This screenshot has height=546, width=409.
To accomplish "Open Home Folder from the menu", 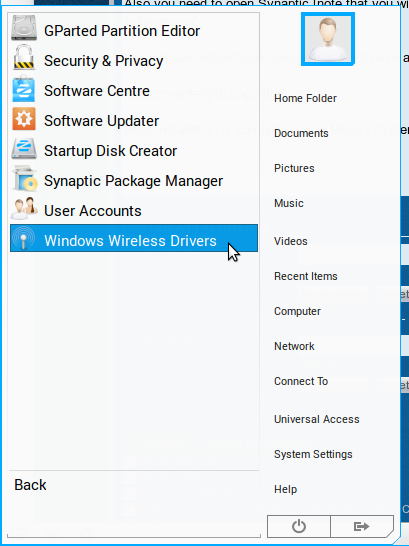I will [305, 98].
